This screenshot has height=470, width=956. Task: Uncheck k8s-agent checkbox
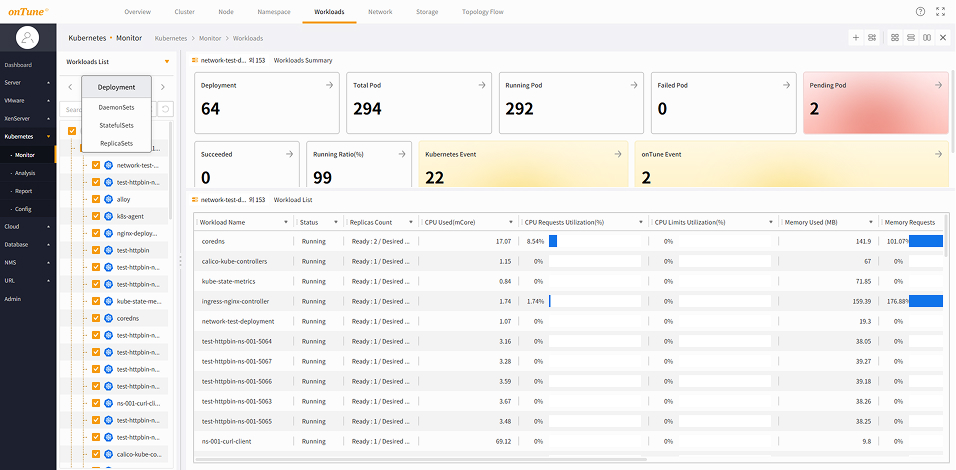[96, 216]
